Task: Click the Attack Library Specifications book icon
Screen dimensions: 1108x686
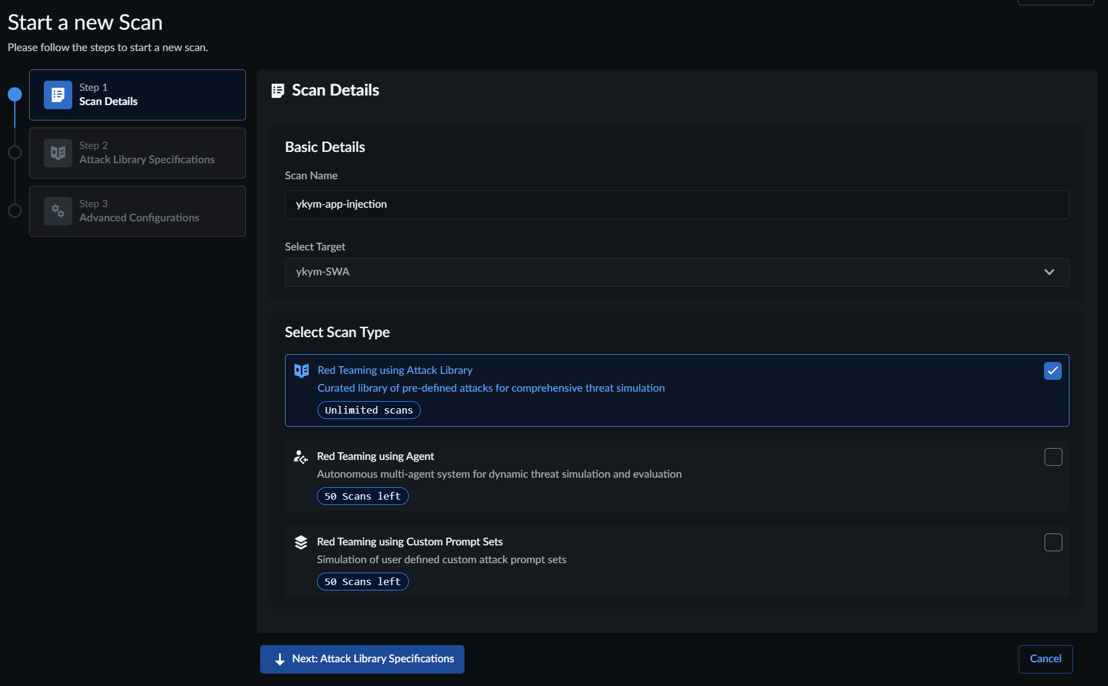Action: tap(58, 153)
